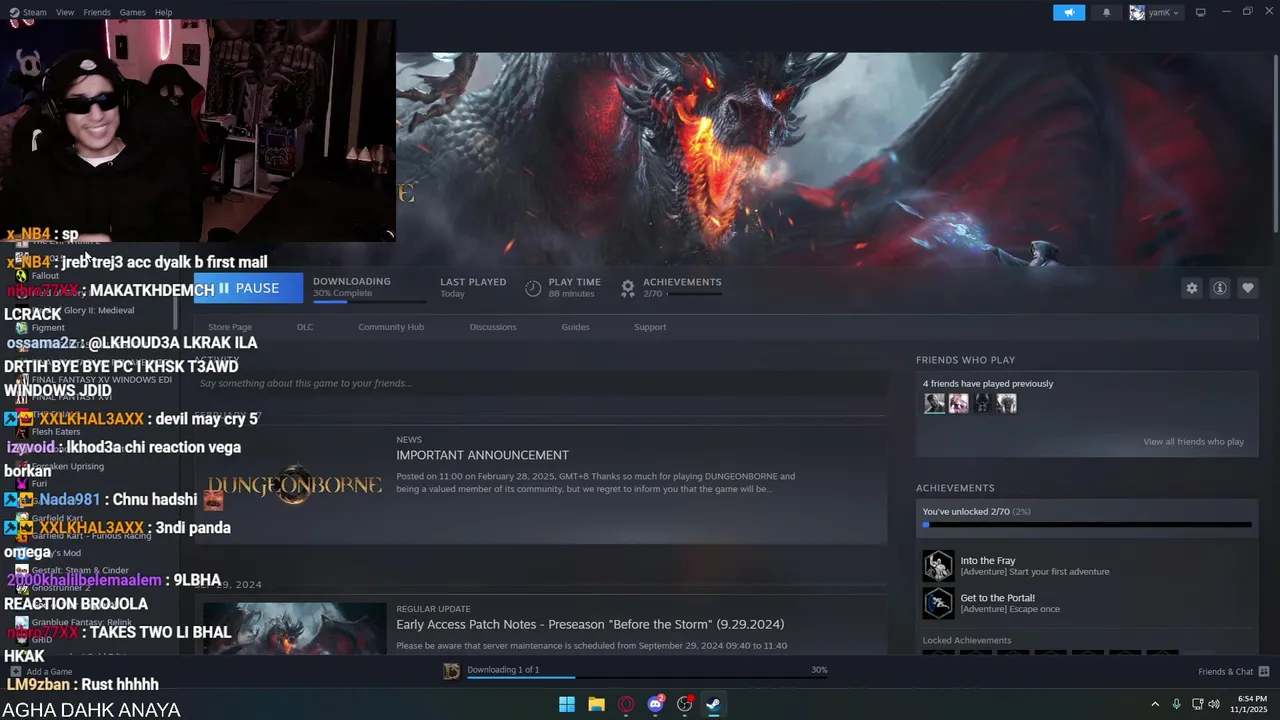Screen dimensions: 1280x720
Task: Click the Last Played Today stat
Action: click(x=473, y=288)
